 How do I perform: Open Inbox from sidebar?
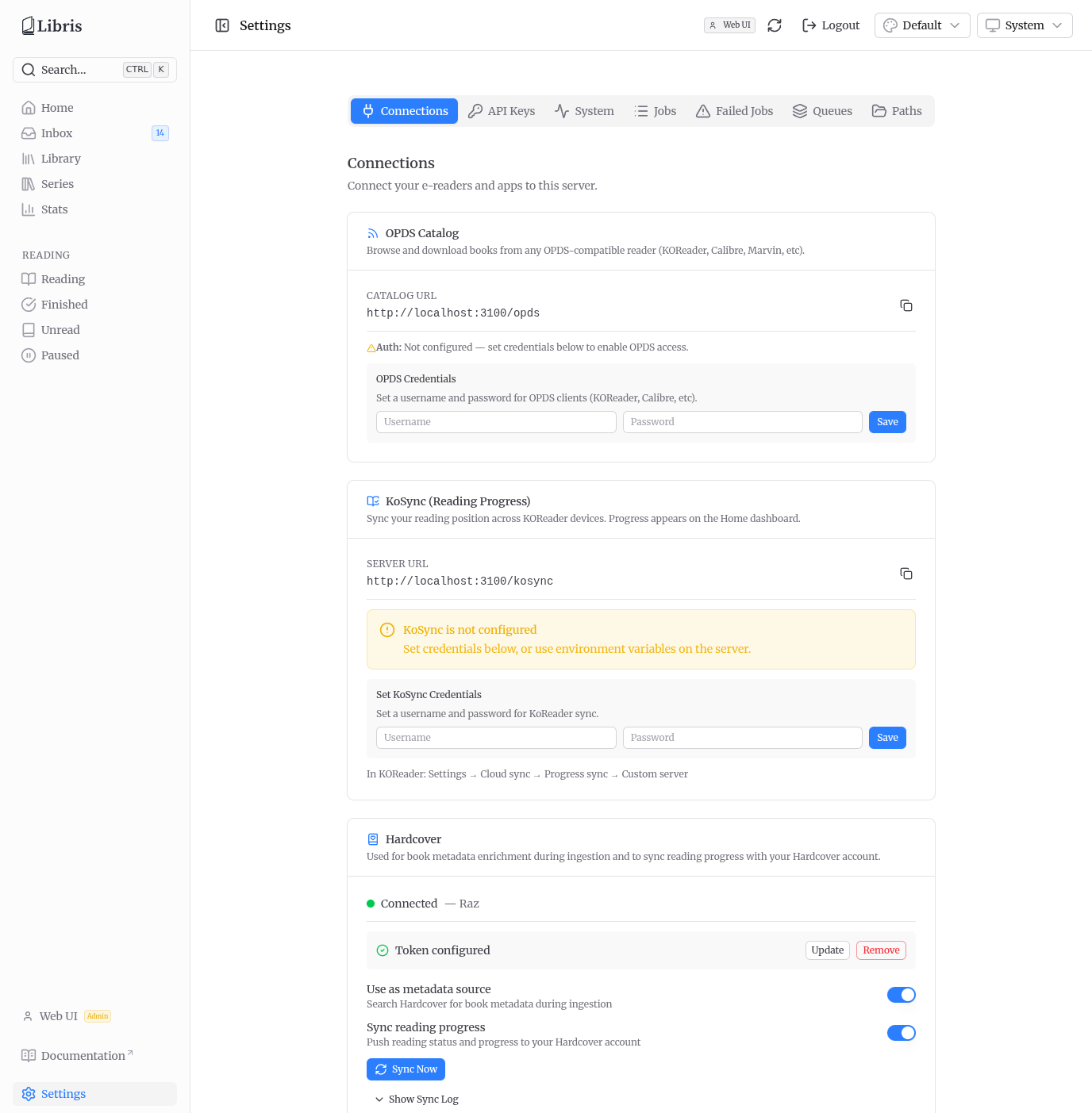(94, 133)
